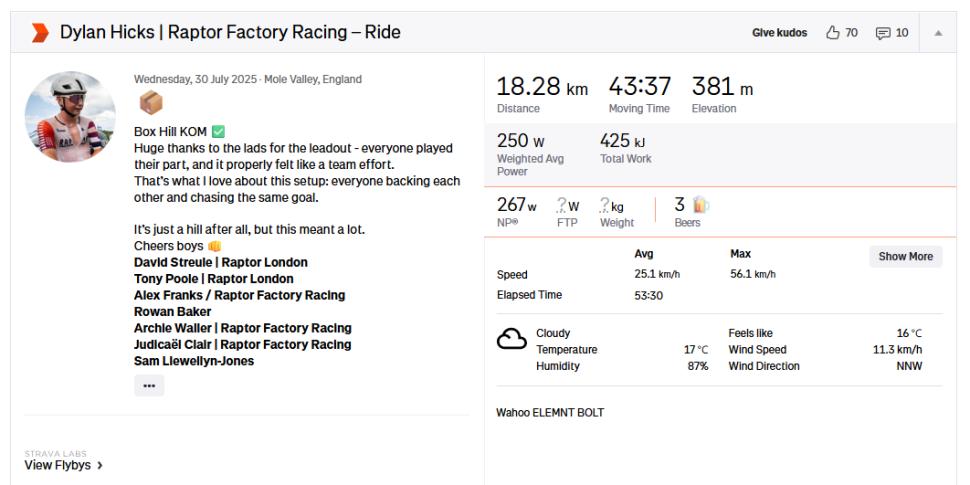Click the Wahoo ELEMNT BOLT device label
Image resolution: width=970 pixels, height=485 pixels.
click(550, 413)
